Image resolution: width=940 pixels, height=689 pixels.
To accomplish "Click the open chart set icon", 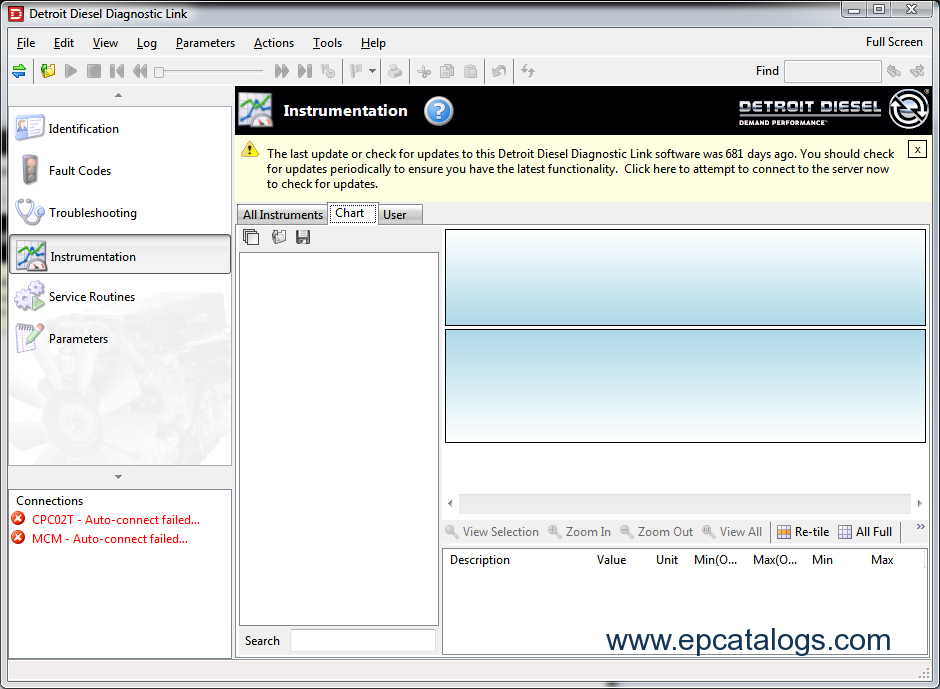I will pyautogui.click(x=278, y=237).
